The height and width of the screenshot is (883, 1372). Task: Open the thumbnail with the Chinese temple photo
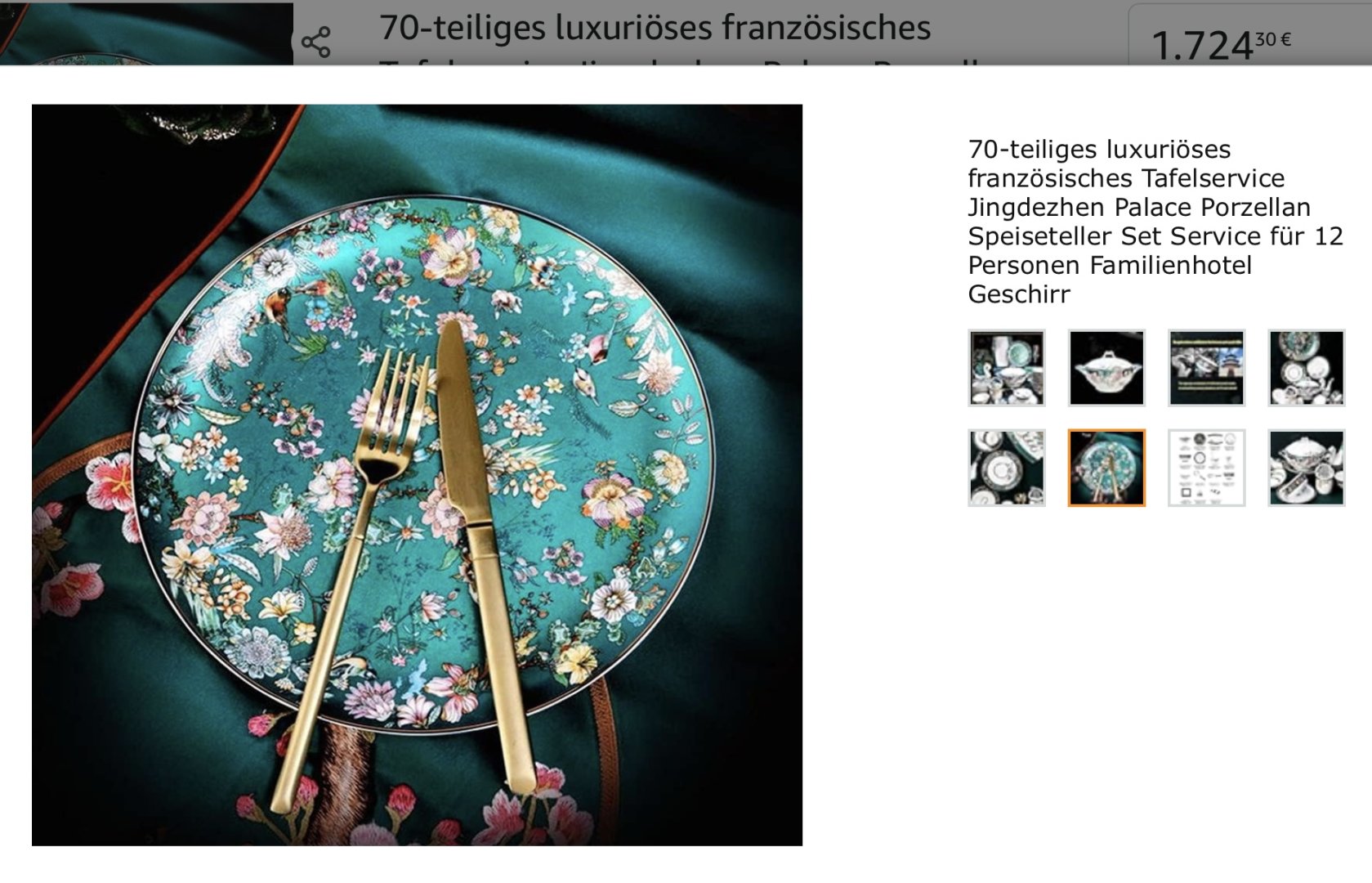coord(1206,367)
